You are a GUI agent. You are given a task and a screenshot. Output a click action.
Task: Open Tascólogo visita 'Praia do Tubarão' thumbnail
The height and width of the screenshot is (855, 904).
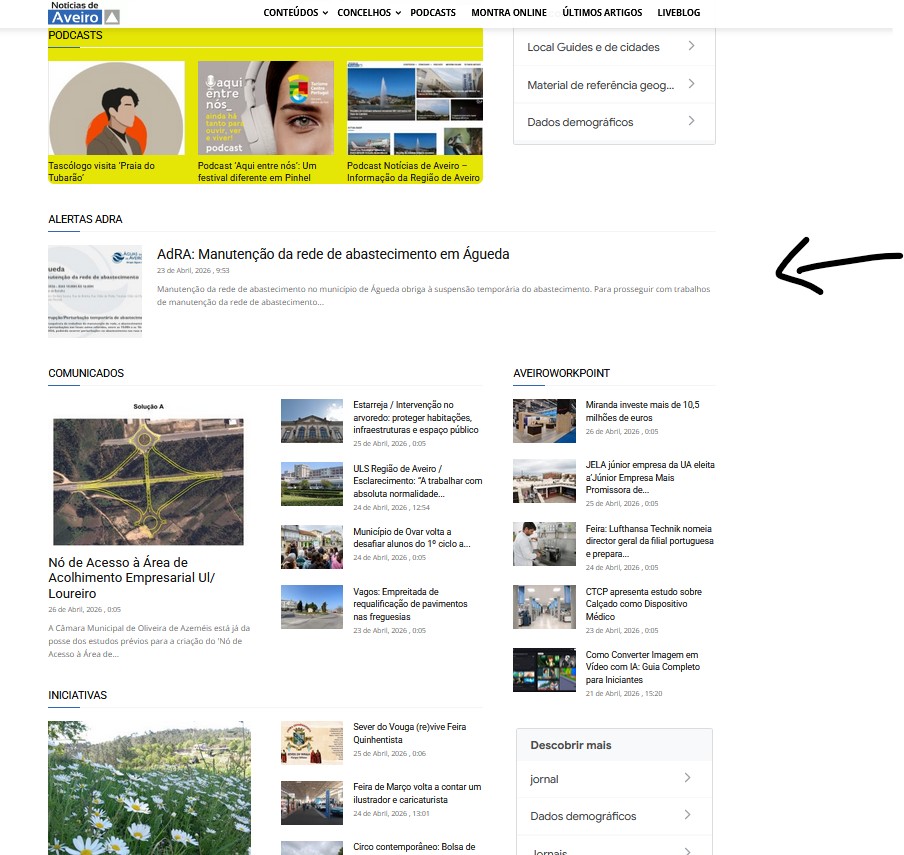[116, 108]
